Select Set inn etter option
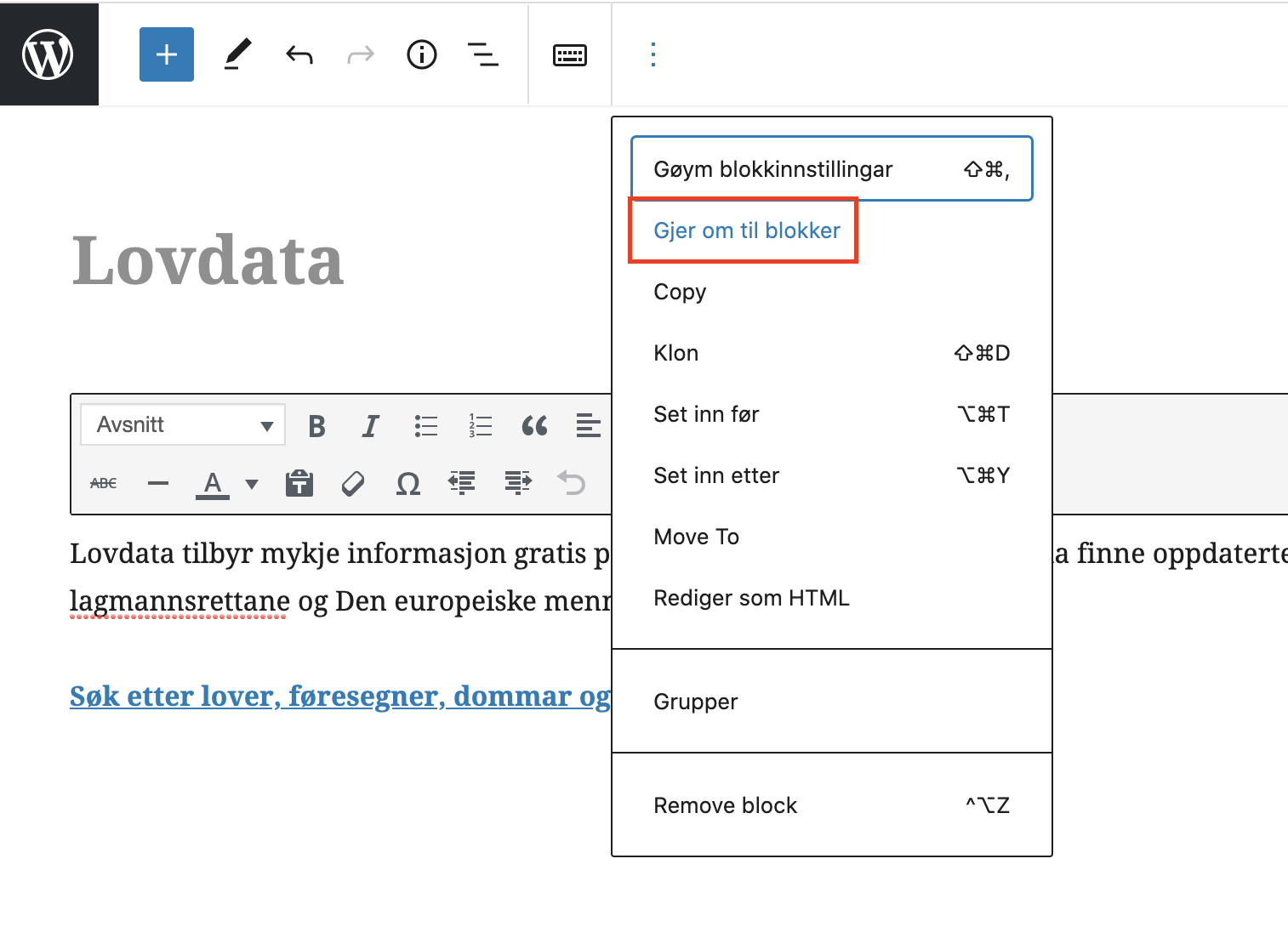Image resolution: width=1288 pixels, height=944 pixels. tap(832, 475)
